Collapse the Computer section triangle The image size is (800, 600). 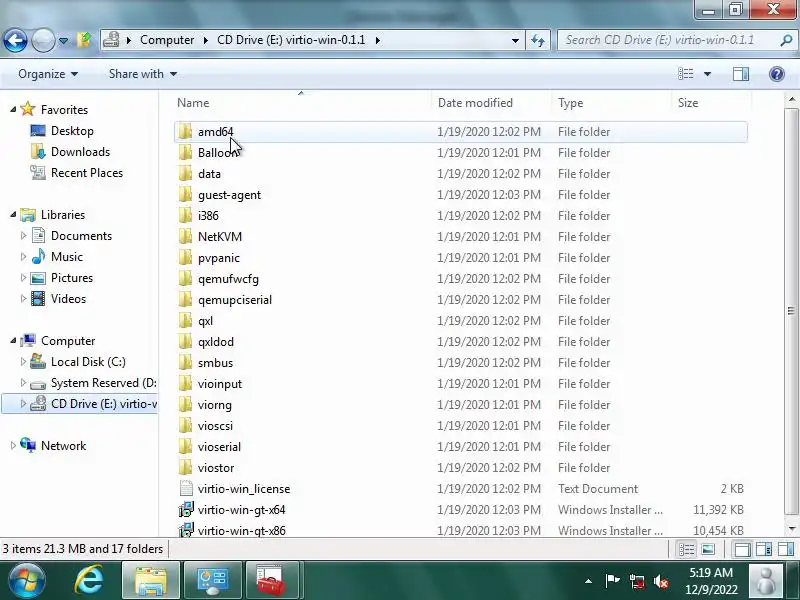tap(13, 341)
